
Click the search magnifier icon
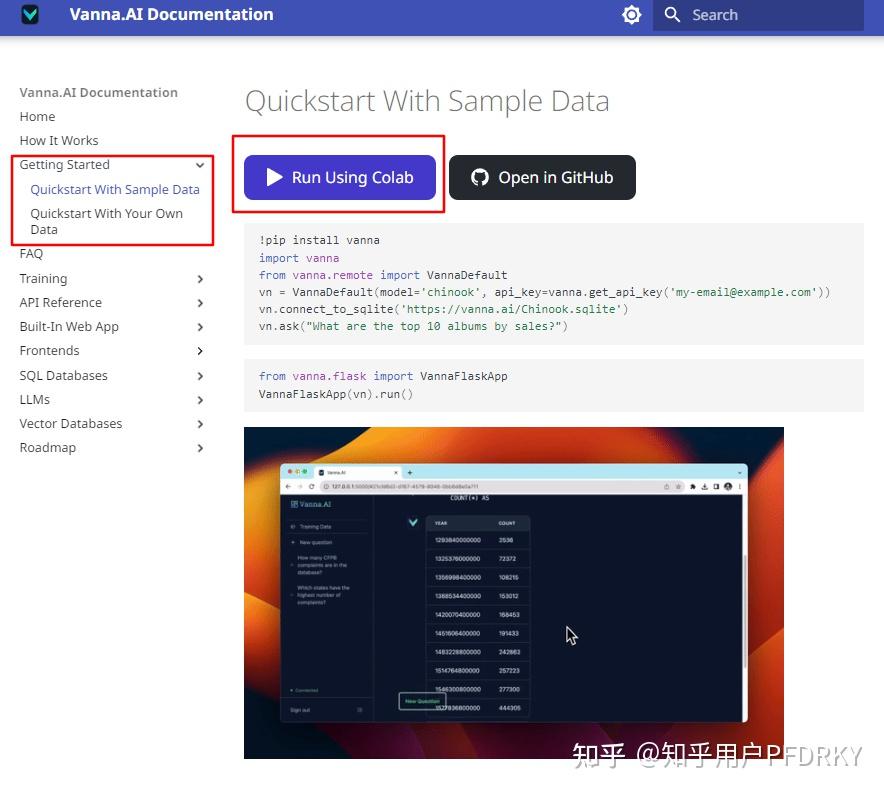[x=672, y=15]
